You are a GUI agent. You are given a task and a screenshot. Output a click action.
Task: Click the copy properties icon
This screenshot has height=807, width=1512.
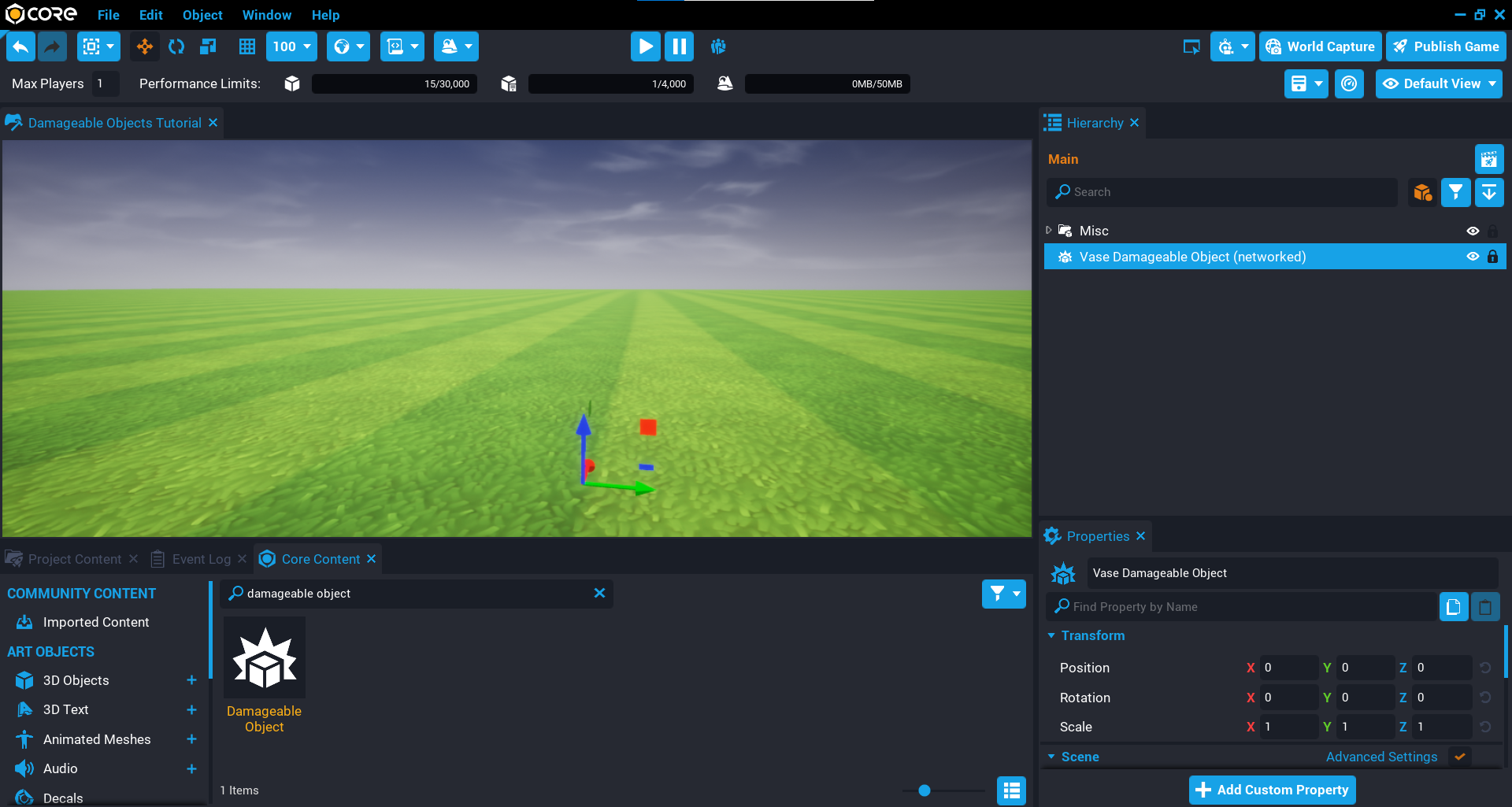tap(1453, 607)
